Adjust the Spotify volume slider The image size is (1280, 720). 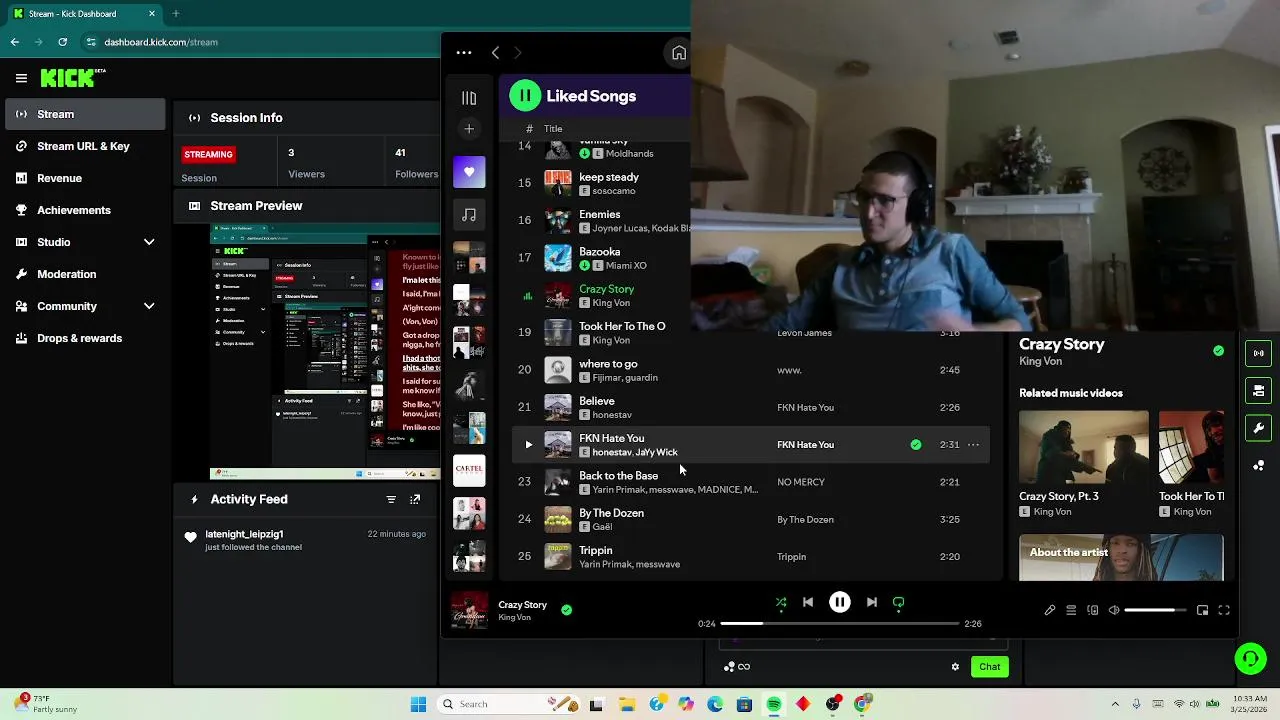(1155, 610)
